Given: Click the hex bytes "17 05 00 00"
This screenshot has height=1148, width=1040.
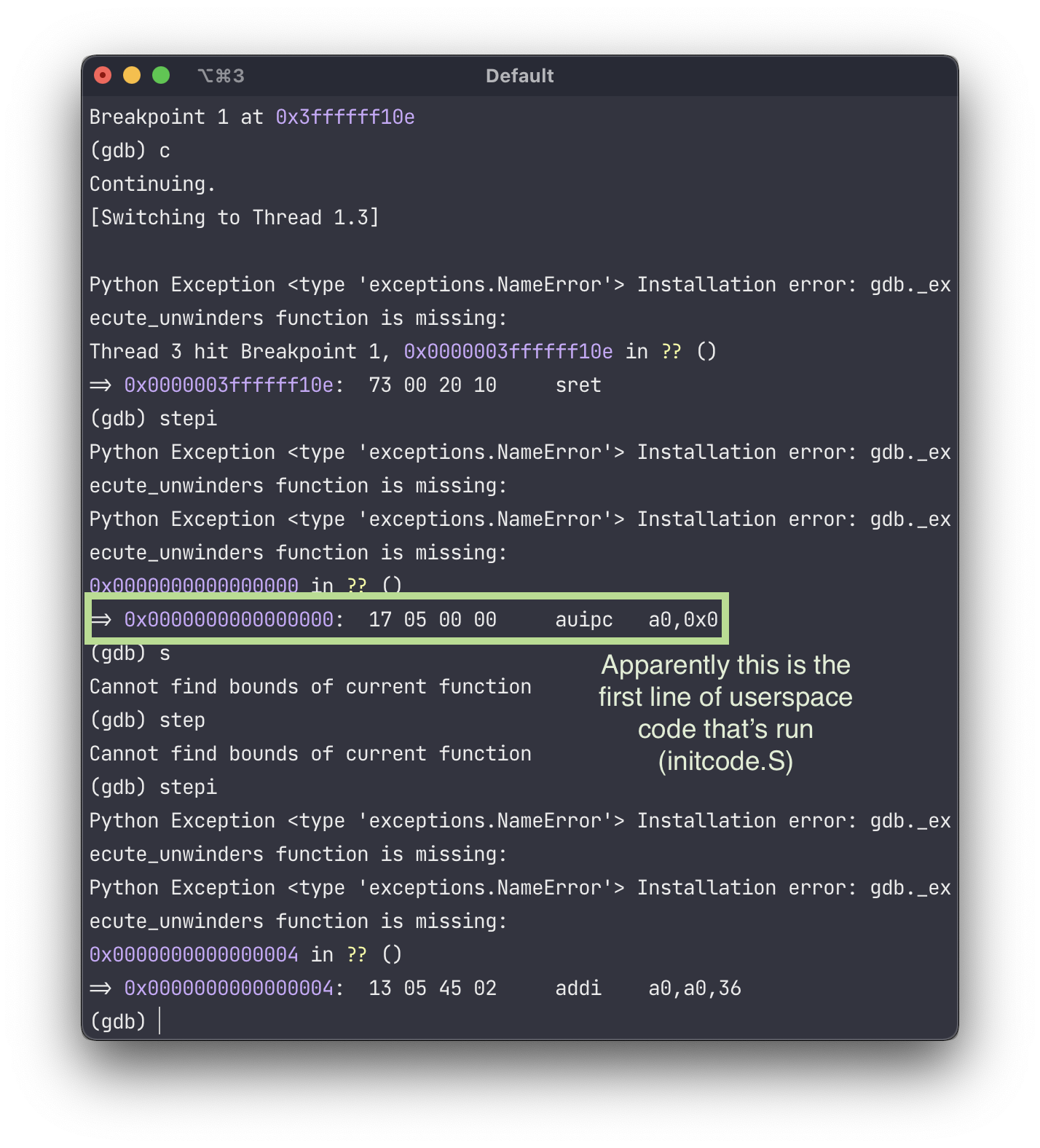Looking at the screenshot, I should tap(433, 620).
